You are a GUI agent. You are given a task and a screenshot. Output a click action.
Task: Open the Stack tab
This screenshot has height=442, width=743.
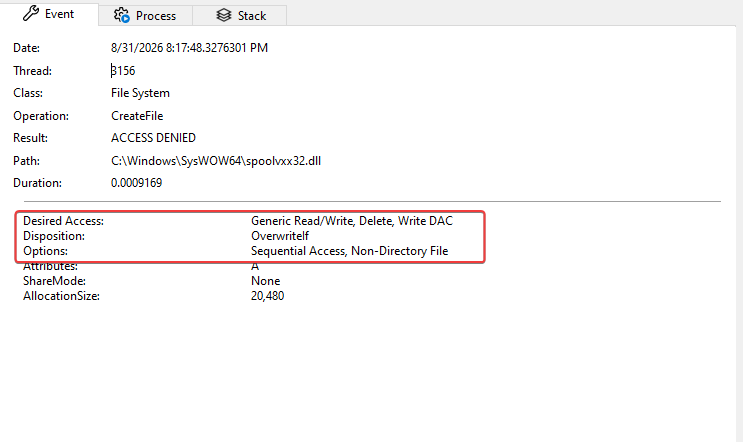240,15
